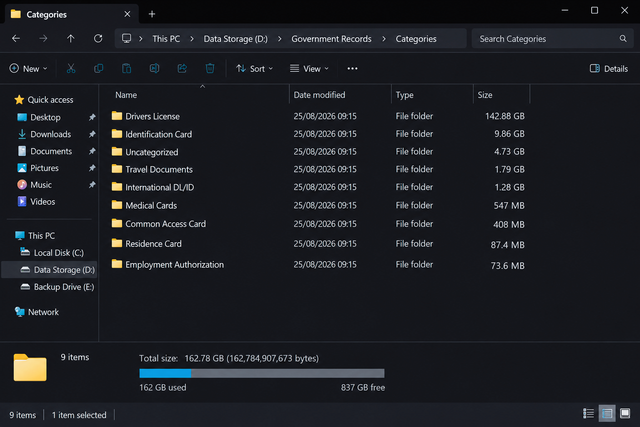Screen dimensions: 640x427
Task: Click the Drivers License folder icon
Action: pyautogui.click(x=117, y=116)
